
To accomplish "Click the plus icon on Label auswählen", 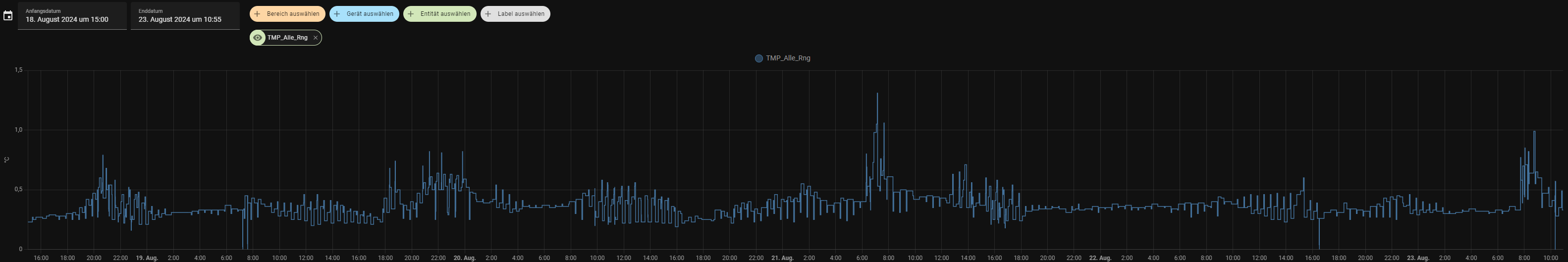I will click(488, 14).
